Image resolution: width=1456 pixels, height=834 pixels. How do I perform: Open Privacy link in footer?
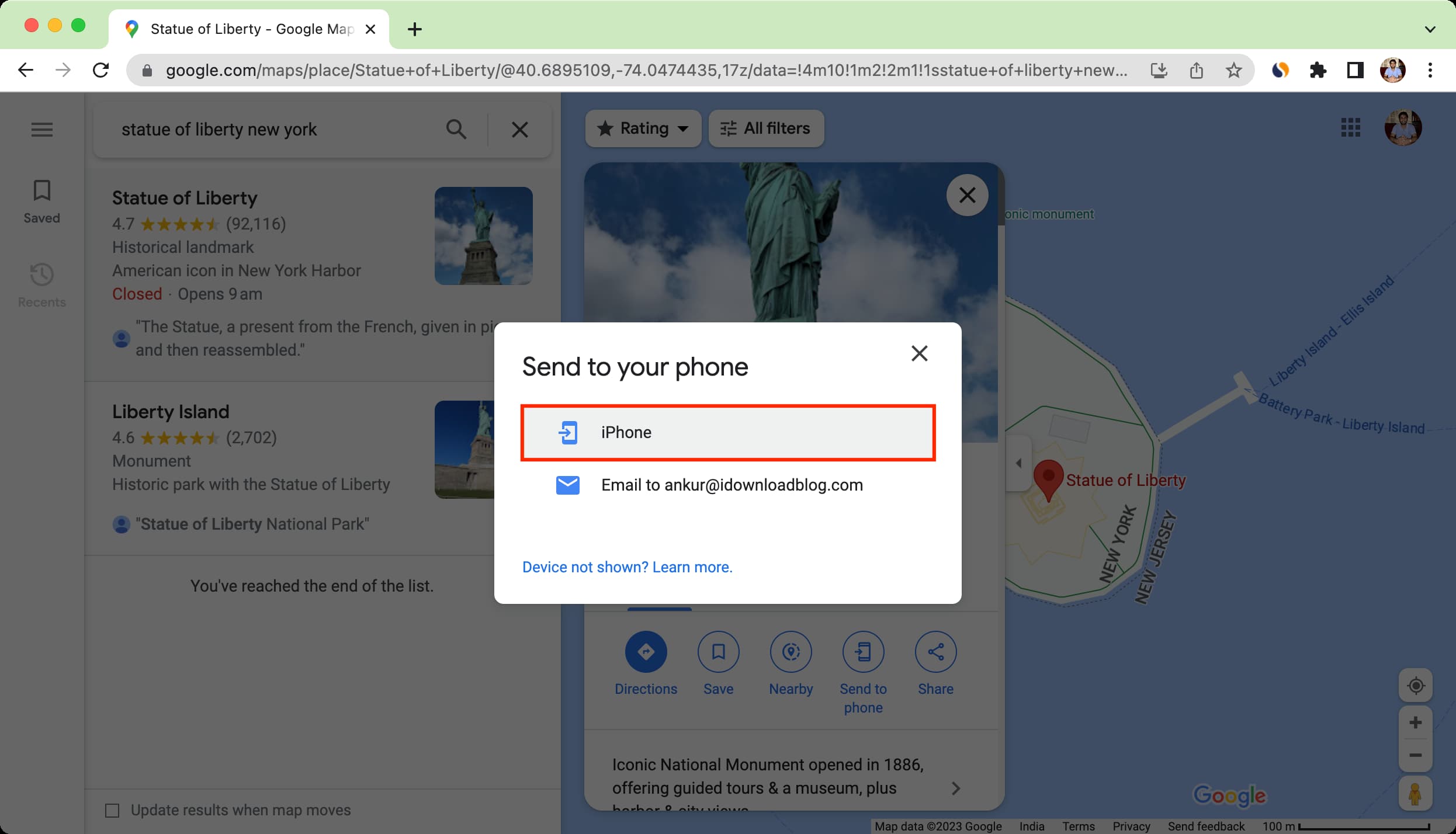1131,826
